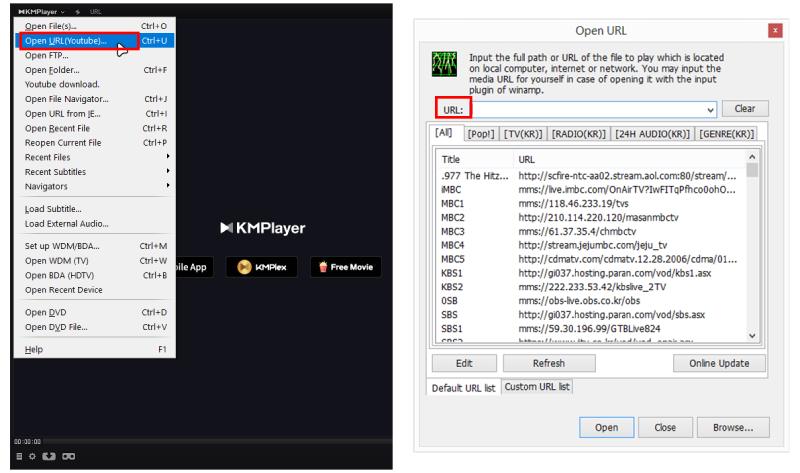The image size is (800, 473).
Task: Select Open DVD menu entry
Action: pyautogui.click(x=95, y=312)
